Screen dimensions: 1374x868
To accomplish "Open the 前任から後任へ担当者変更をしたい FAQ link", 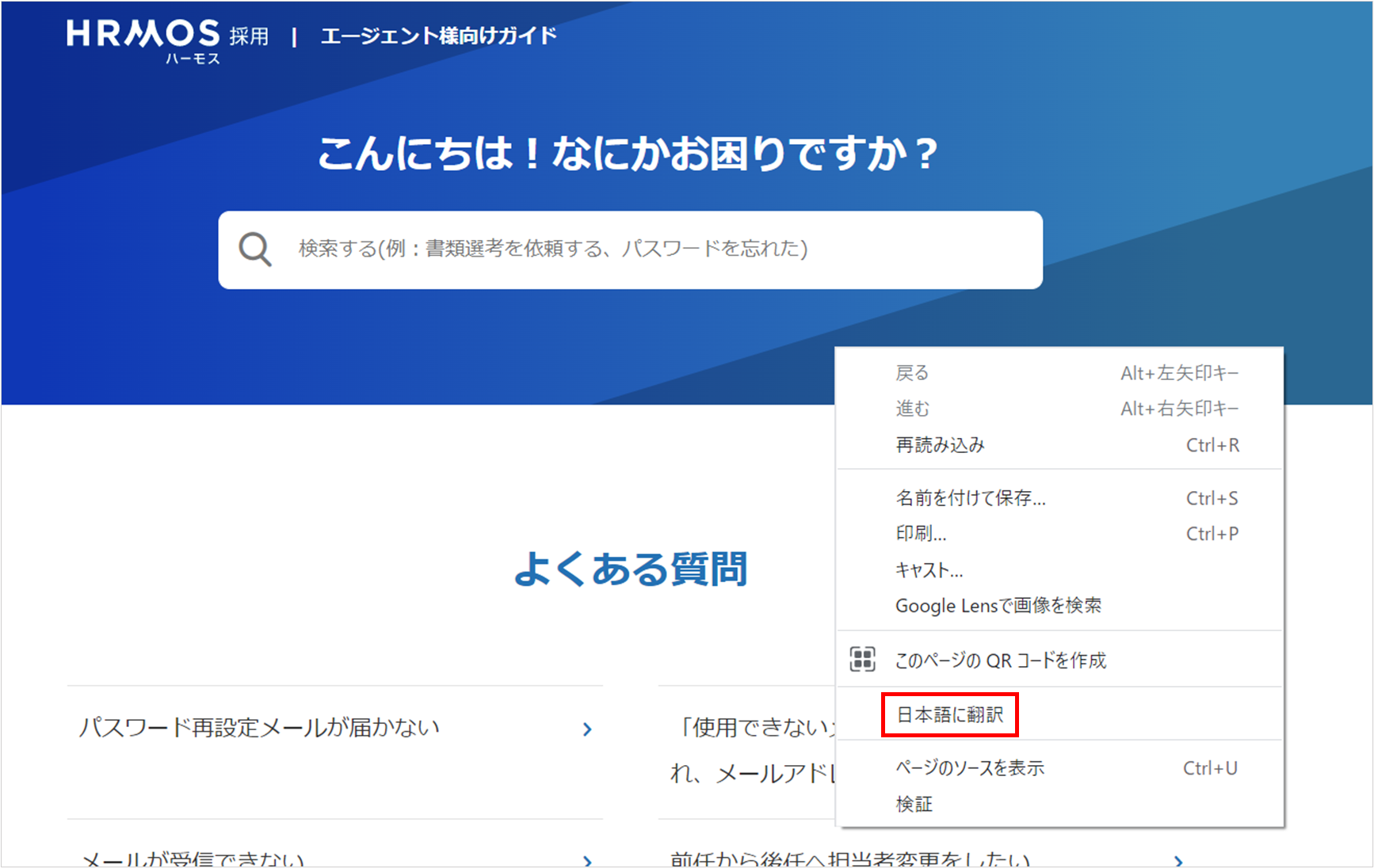I will pyautogui.click(x=850, y=859).
